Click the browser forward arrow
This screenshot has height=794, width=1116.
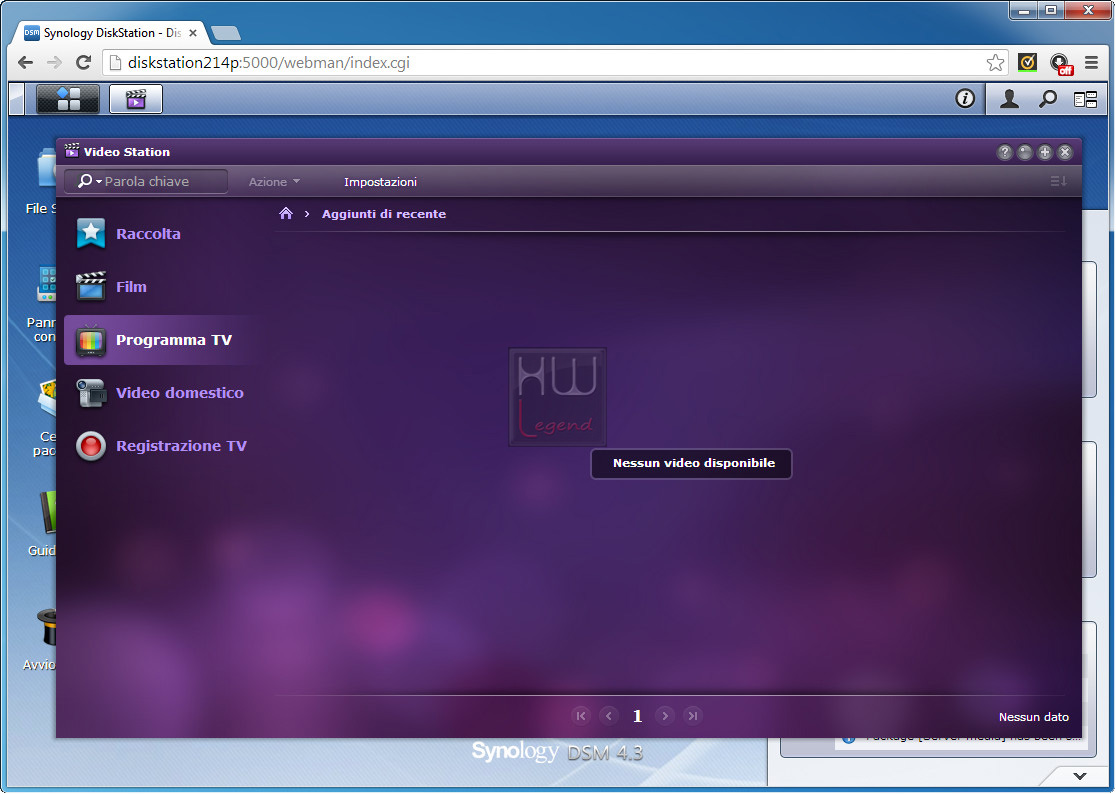coord(54,63)
